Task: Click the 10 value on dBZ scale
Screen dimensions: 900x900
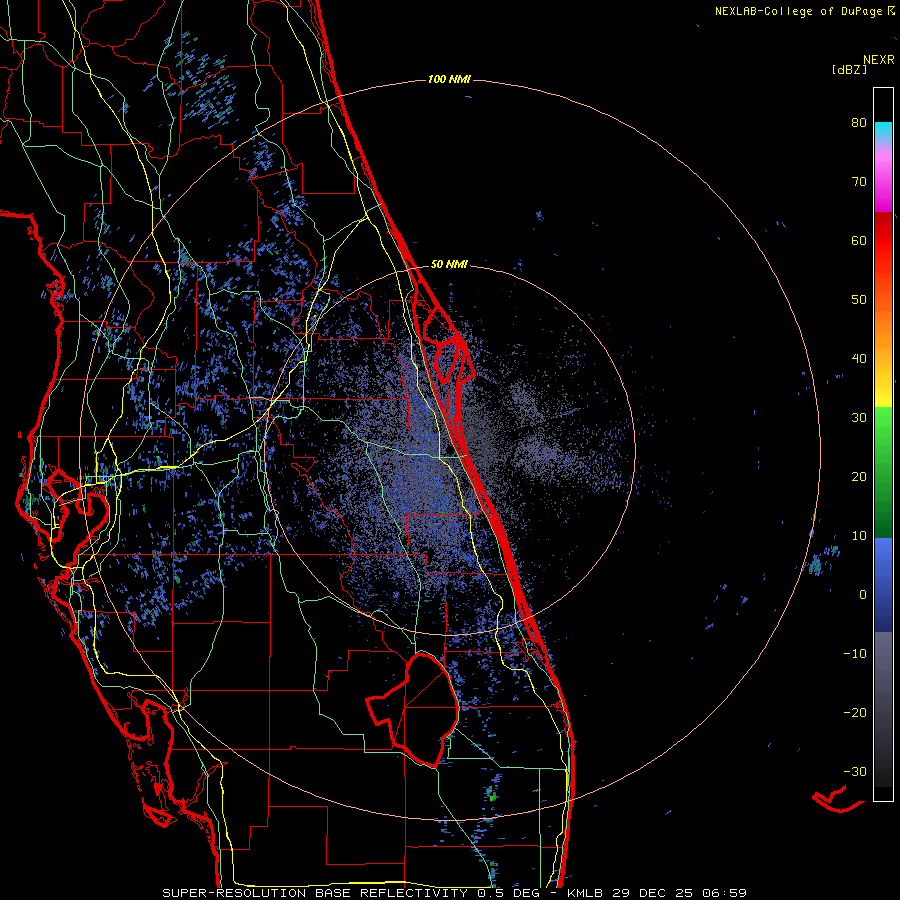Action: [859, 536]
